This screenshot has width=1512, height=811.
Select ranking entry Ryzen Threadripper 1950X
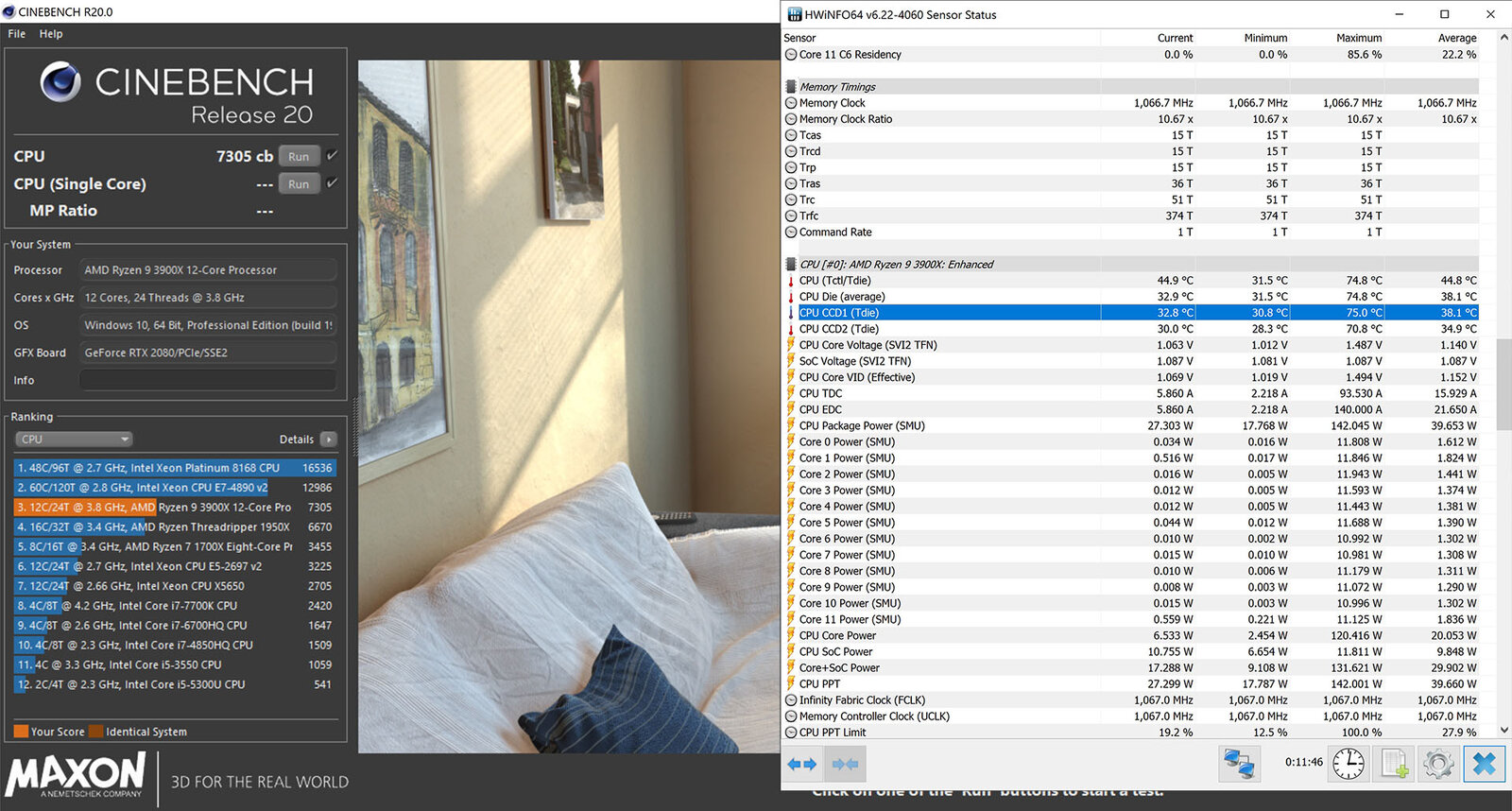click(175, 527)
